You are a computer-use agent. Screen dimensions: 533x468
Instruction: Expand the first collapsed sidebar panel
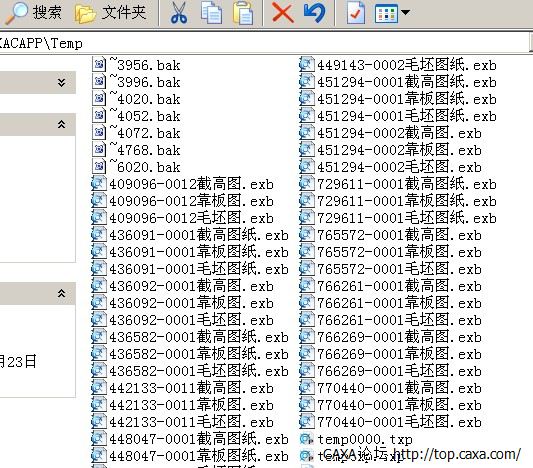pyautogui.click(x=62, y=82)
